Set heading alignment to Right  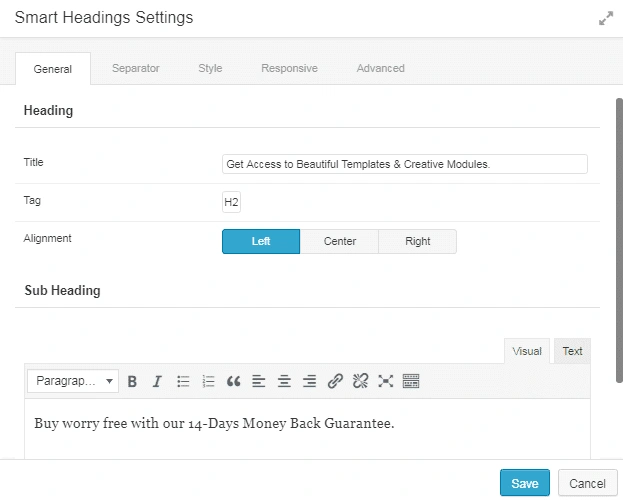click(418, 241)
